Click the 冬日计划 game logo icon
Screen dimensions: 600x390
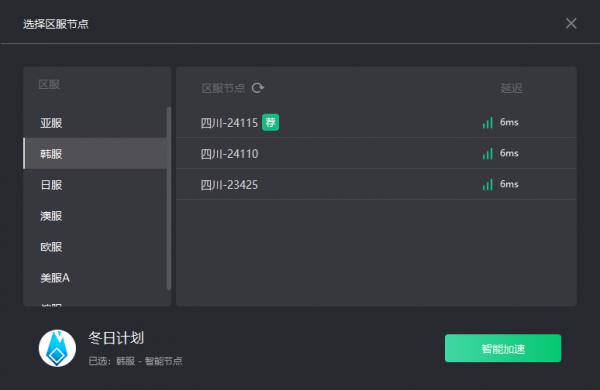[x=57, y=348]
